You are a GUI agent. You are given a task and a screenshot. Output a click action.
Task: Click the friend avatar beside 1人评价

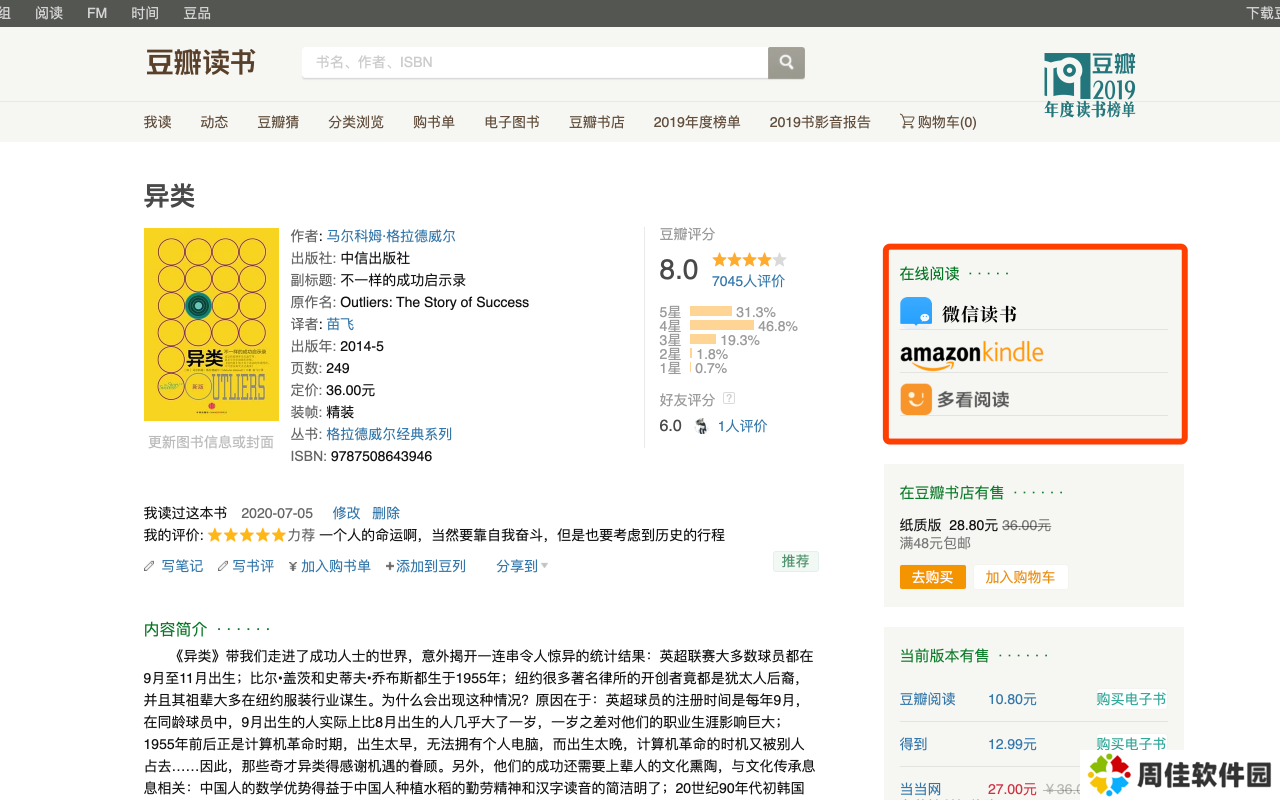(702, 426)
